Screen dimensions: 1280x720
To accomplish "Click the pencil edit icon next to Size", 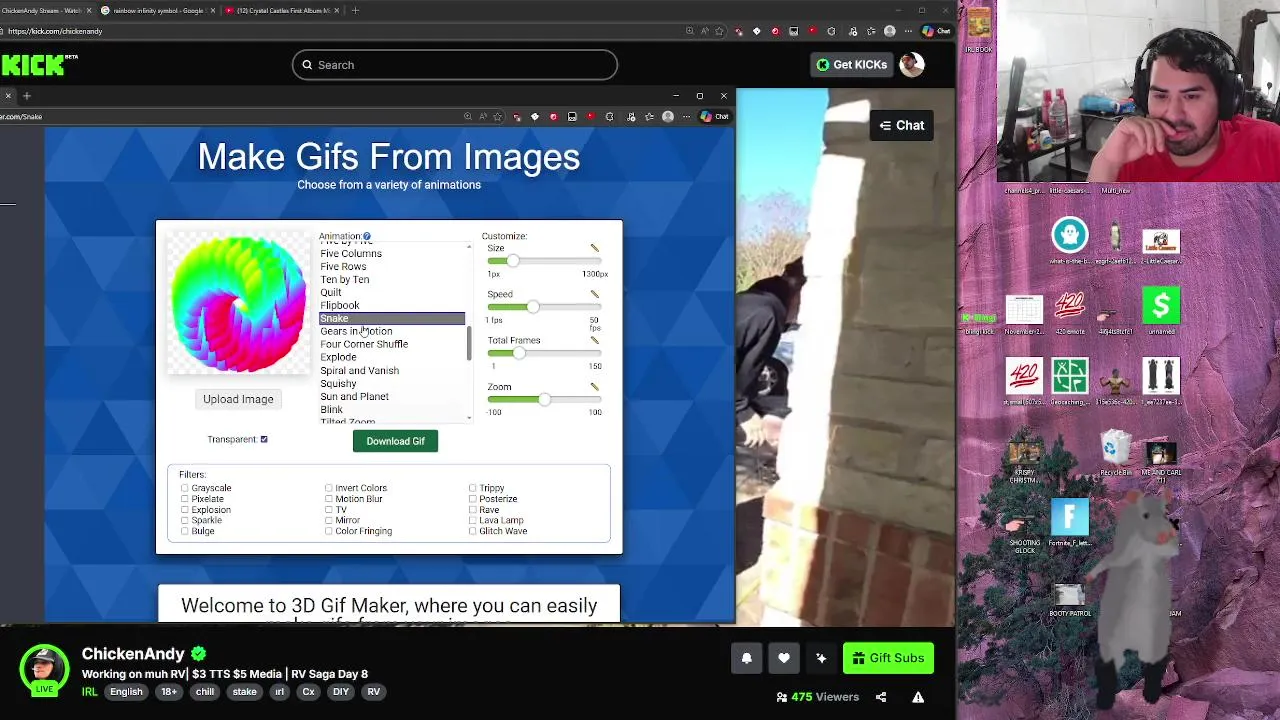I will point(594,248).
